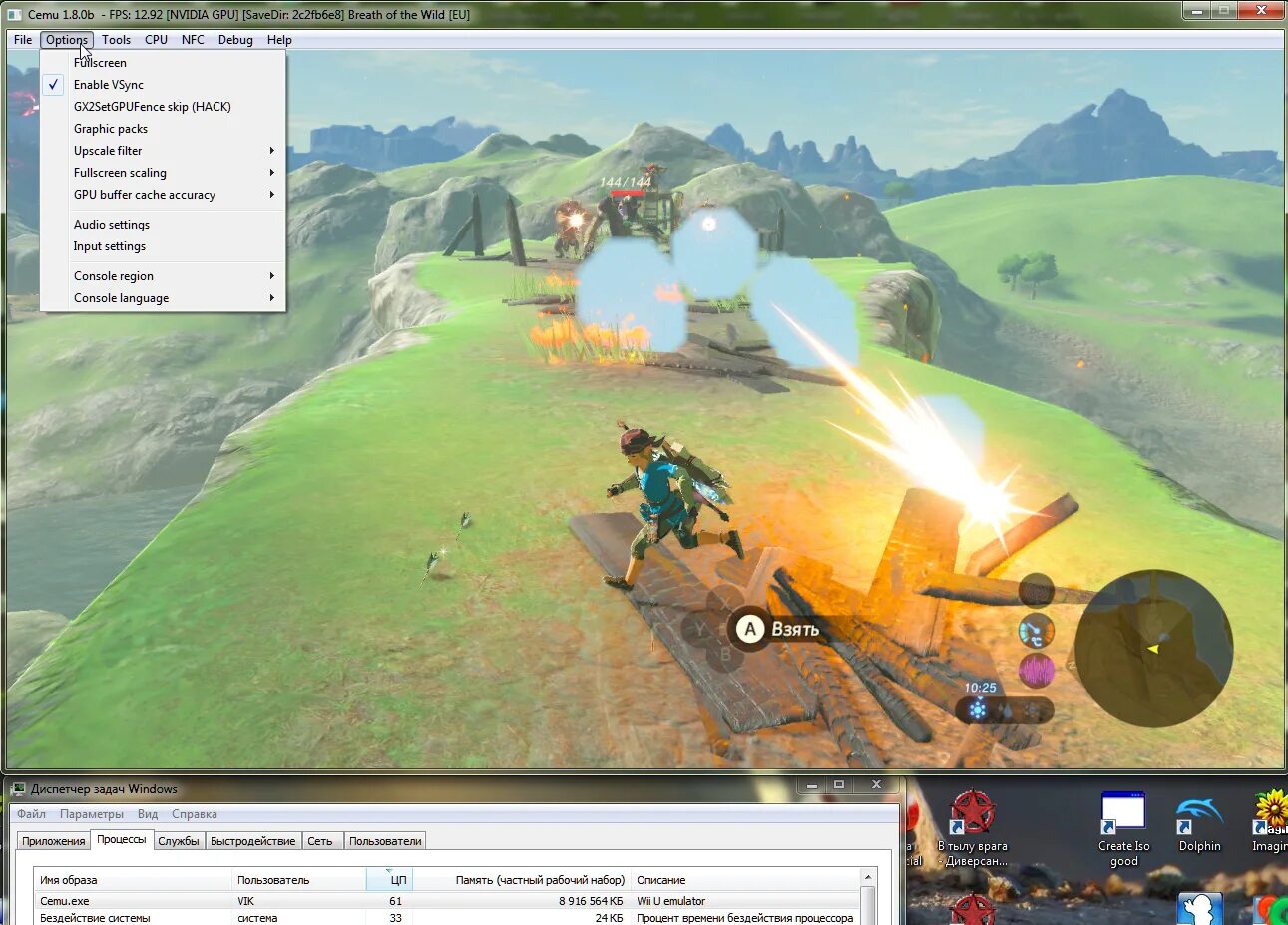The image size is (1288, 925).
Task: Click the Task Manager process list scrollbar up arrow
Action: (x=868, y=878)
